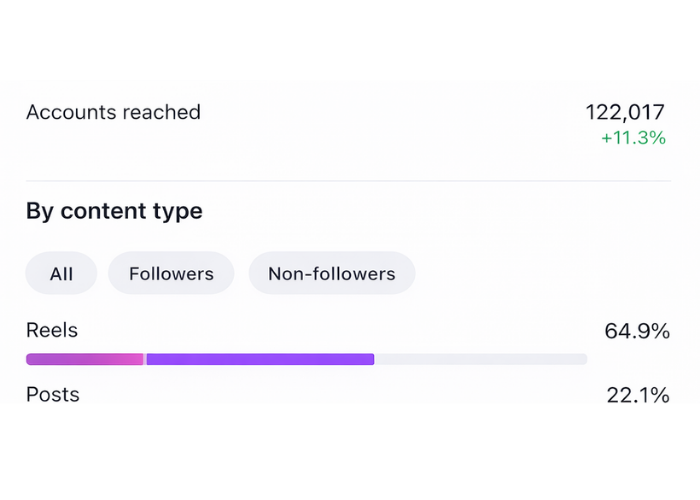The height and width of the screenshot is (500, 700).
Task: Click the green +11.3% change indicator
Action: pos(633,138)
